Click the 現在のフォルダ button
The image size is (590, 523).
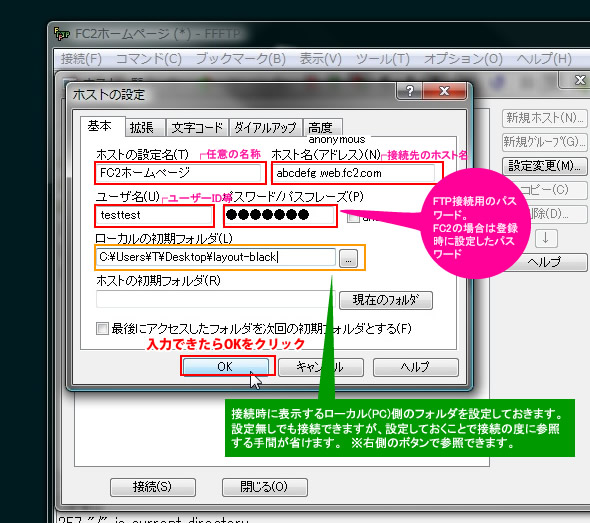386,300
